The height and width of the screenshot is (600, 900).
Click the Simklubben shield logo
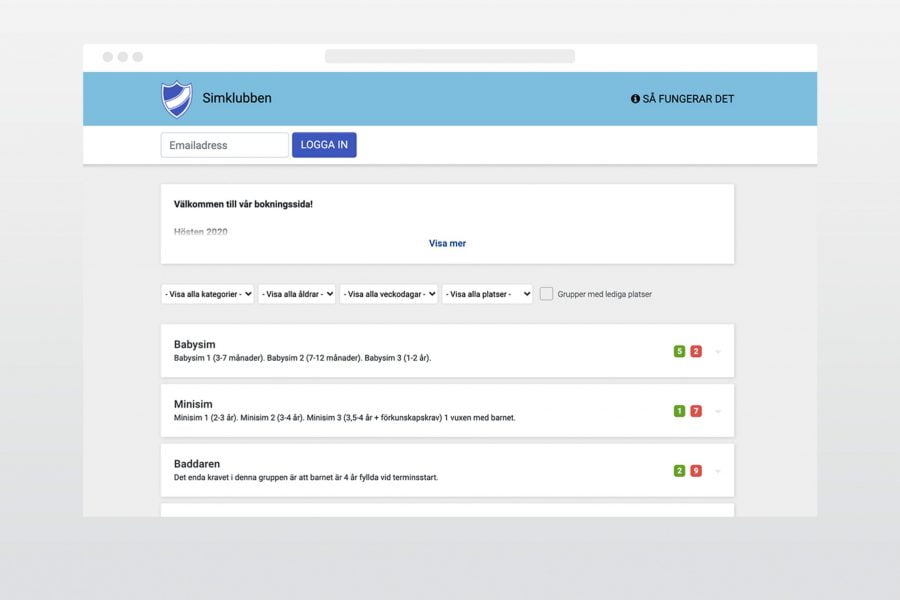click(x=176, y=99)
